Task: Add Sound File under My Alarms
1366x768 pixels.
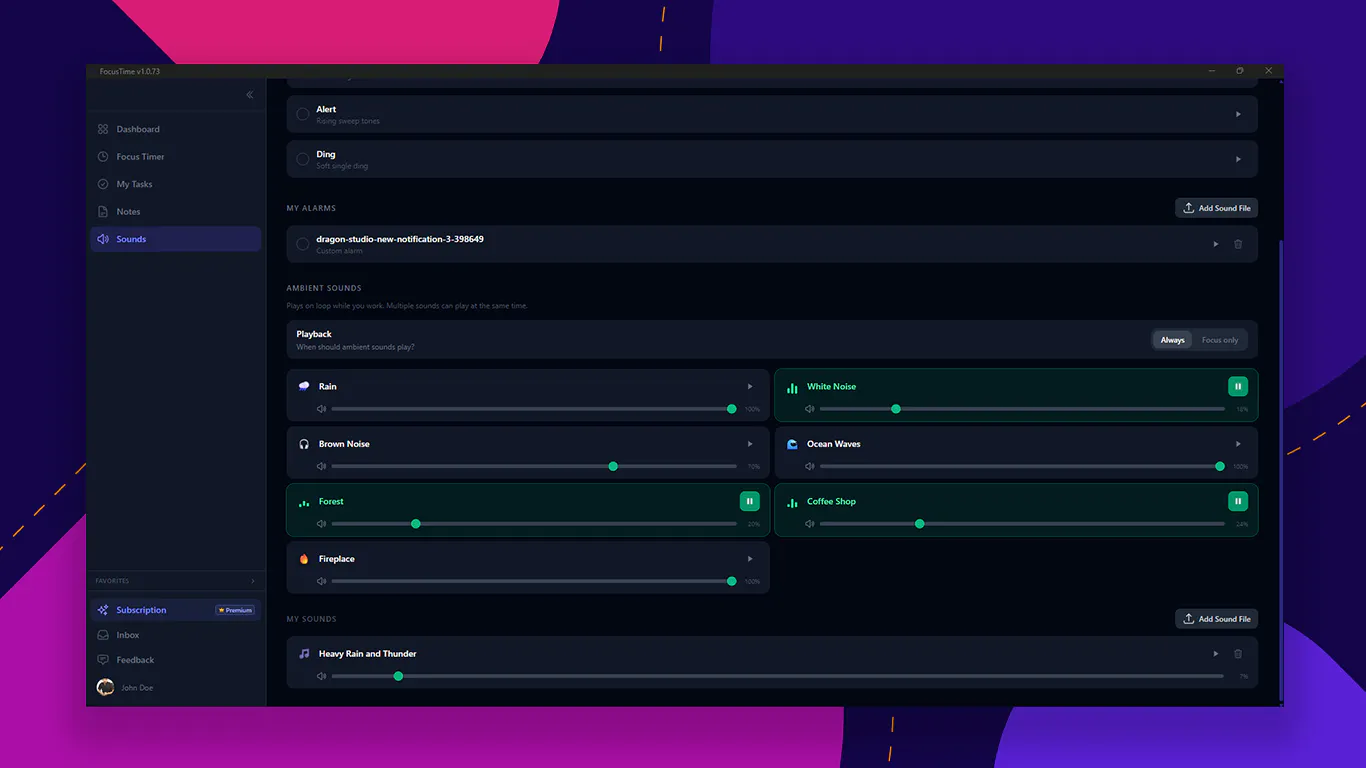Action: 1216,208
